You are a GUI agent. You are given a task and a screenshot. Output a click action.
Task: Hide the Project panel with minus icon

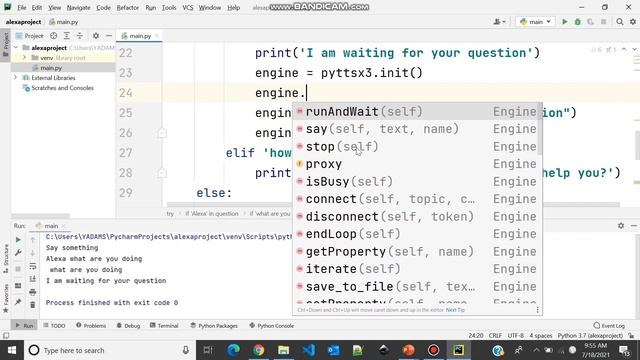click(x=109, y=36)
